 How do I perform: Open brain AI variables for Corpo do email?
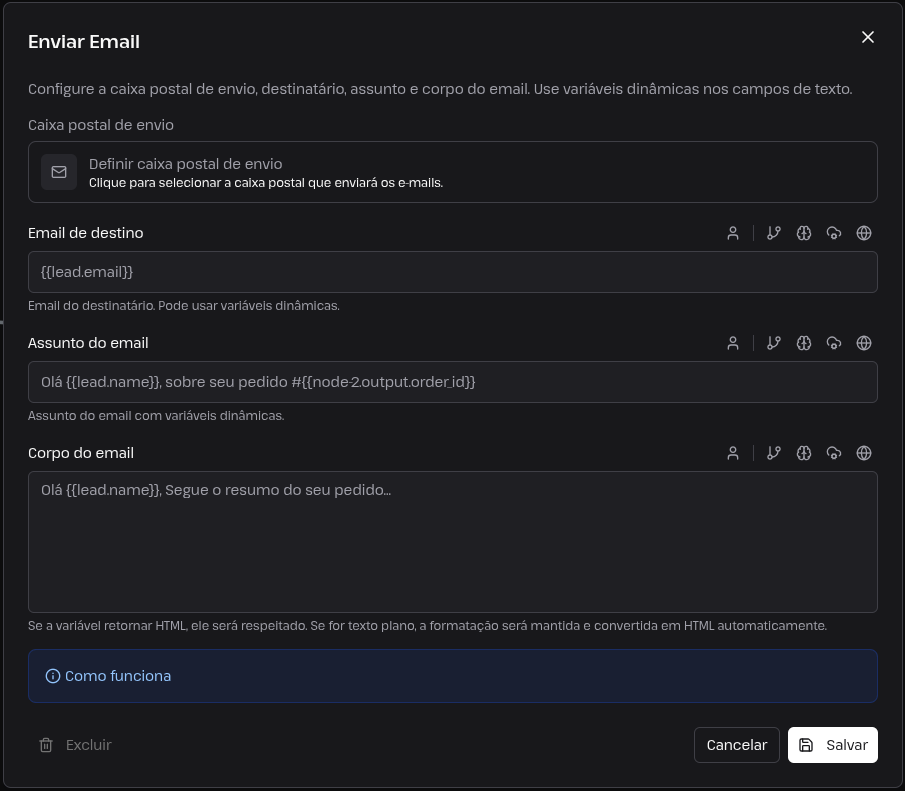pos(803,453)
